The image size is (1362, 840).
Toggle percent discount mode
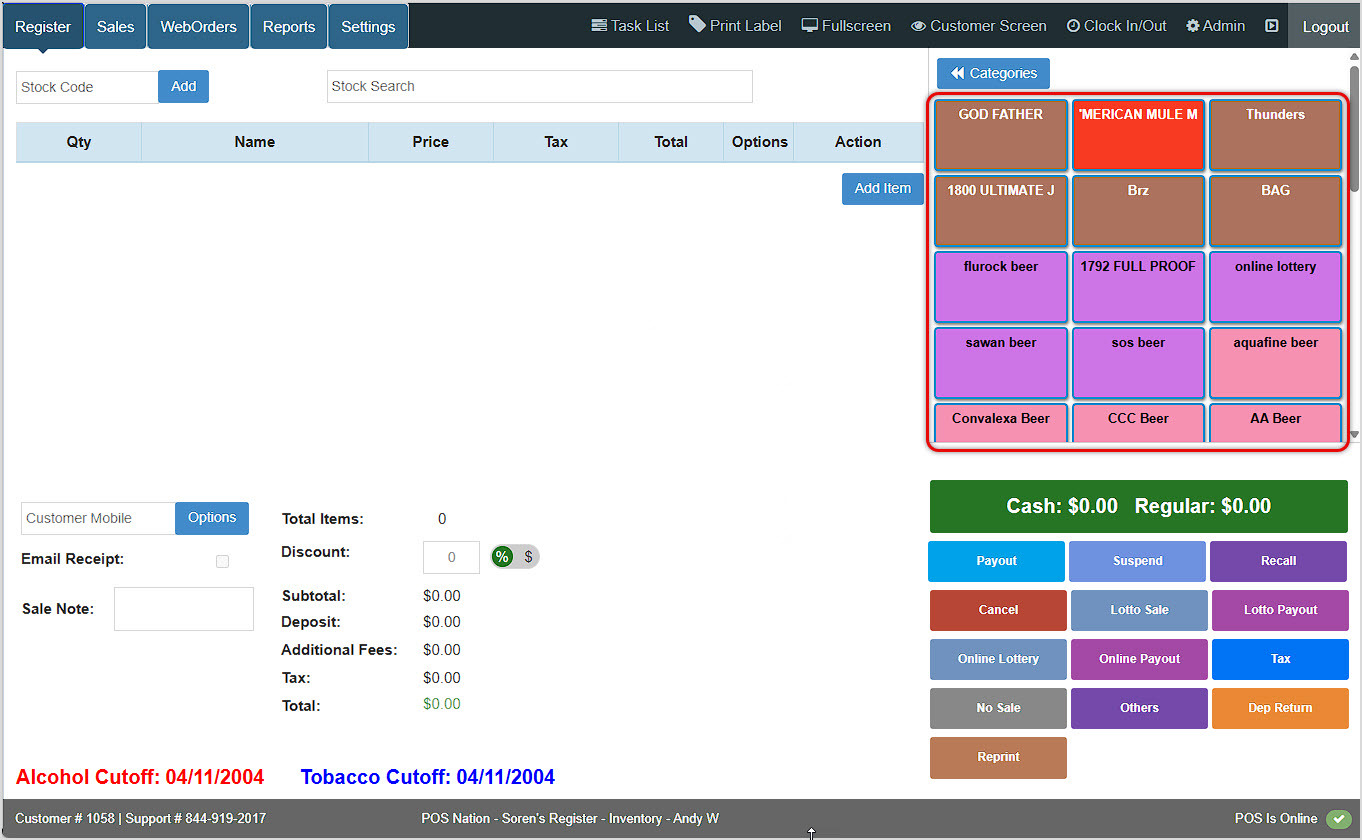click(501, 556)
